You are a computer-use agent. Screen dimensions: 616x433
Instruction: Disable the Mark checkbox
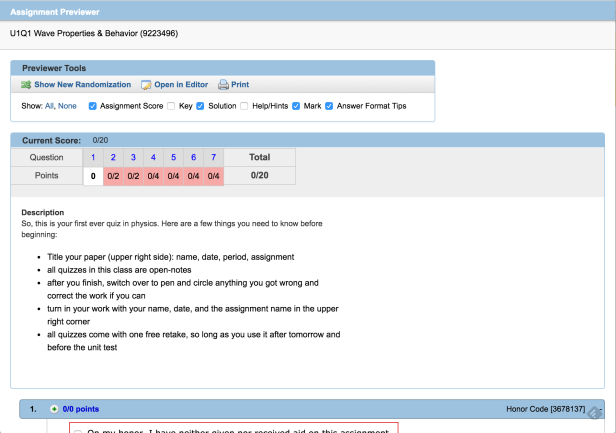click(x=297, y=105)
